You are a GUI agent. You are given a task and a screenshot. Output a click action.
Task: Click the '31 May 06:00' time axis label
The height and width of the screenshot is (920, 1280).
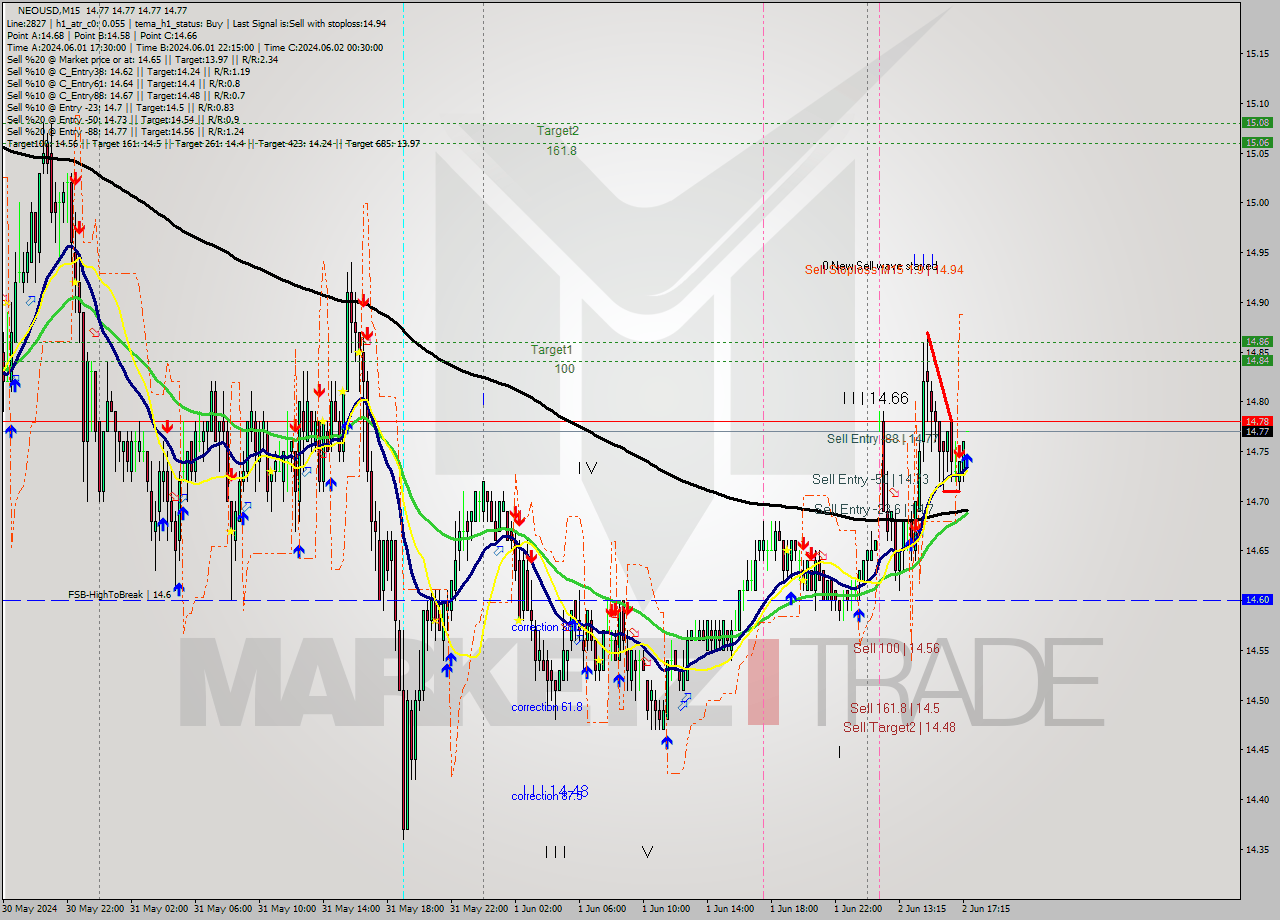[x=225, y=909]
